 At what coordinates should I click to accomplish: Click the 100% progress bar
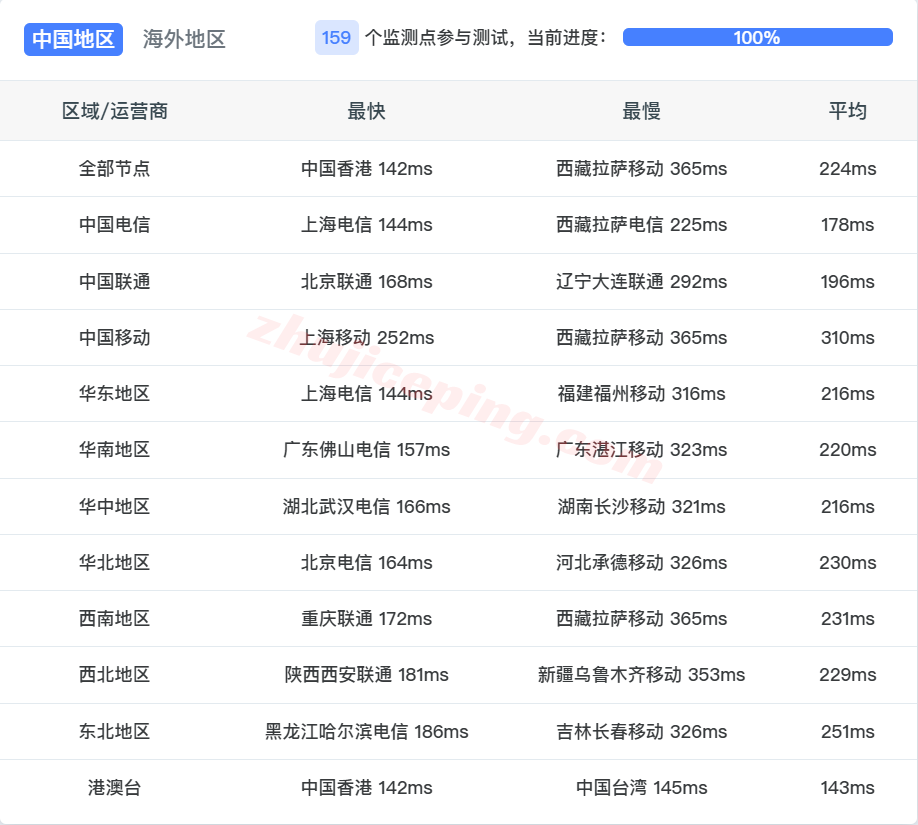(756, 37)
